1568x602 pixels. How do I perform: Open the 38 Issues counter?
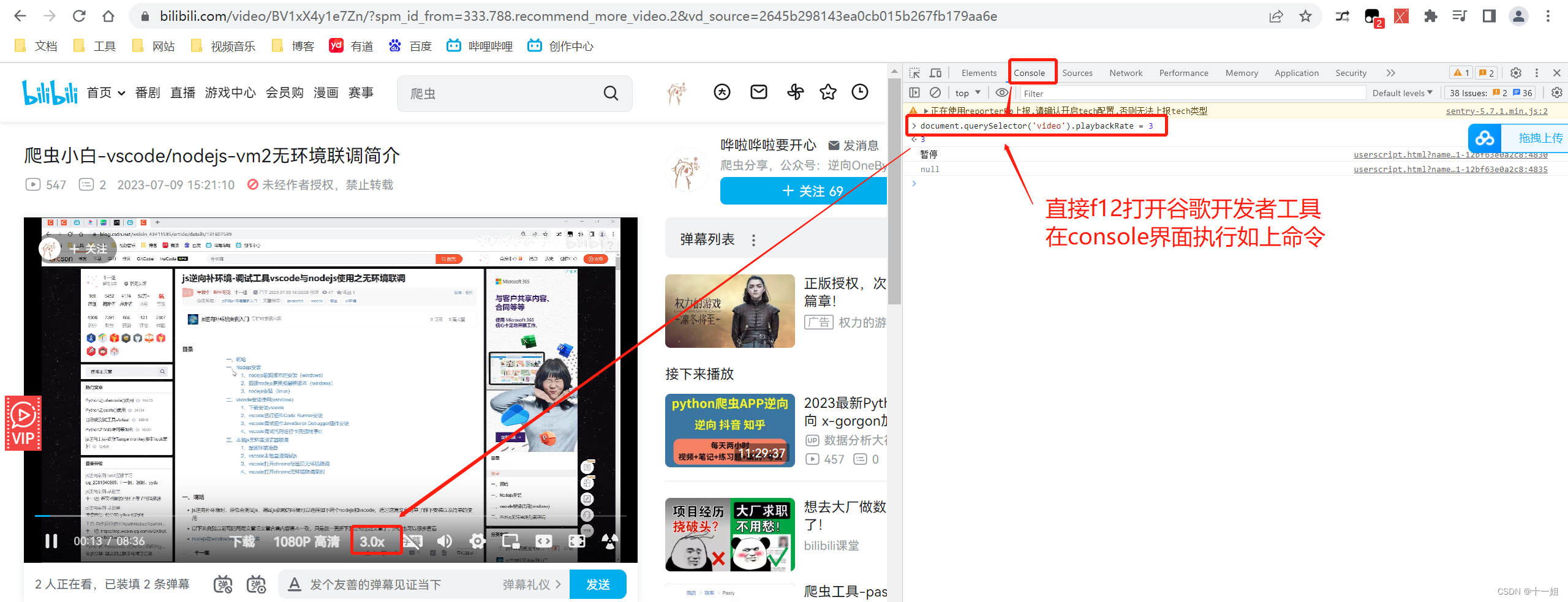(x=1491, y=93)
